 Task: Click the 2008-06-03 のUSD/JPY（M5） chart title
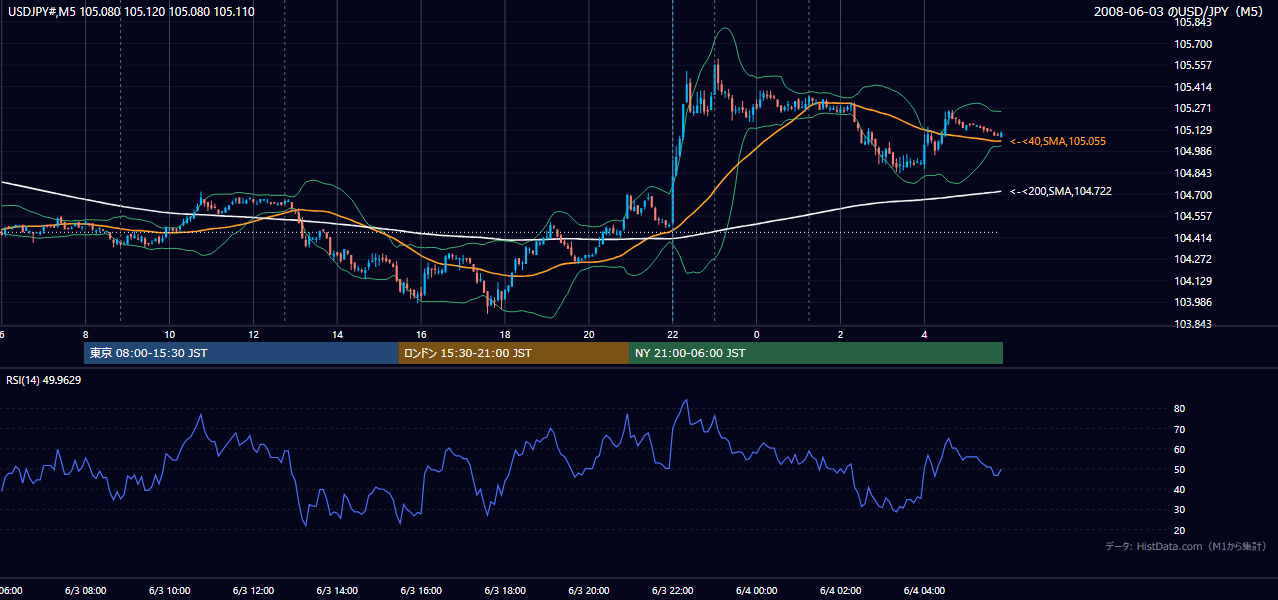pyautogui.click(x=1181, y=12)
